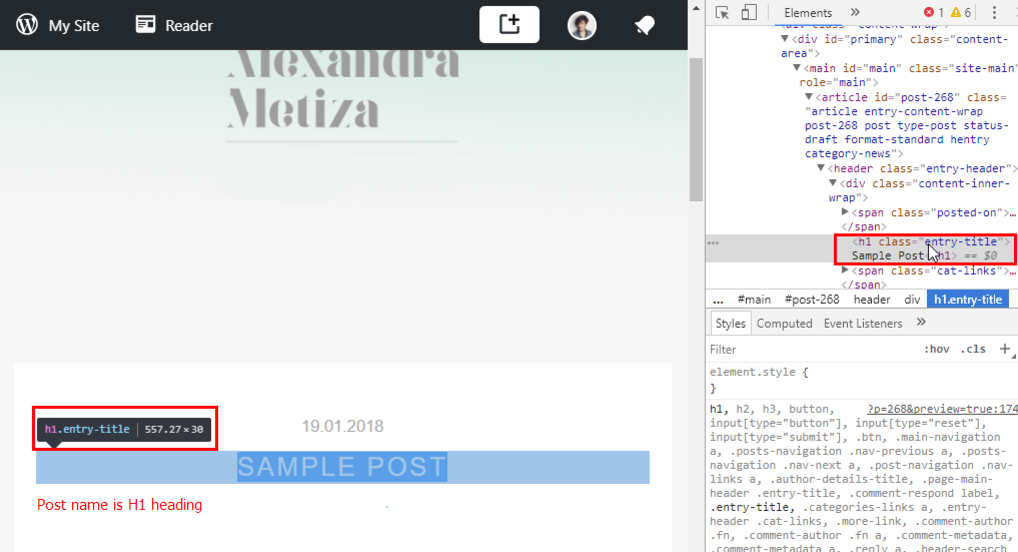Open the user profile avatar
Image resolution: width=1018 pixels, height=552 pixels.
(582, 25)
